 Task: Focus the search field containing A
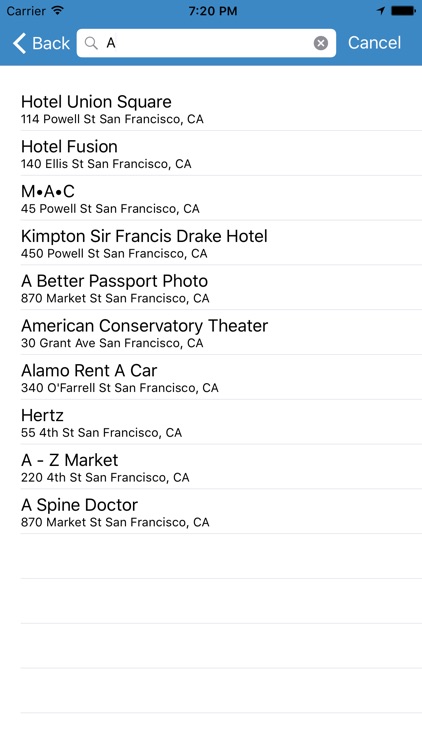coord(206,43)
